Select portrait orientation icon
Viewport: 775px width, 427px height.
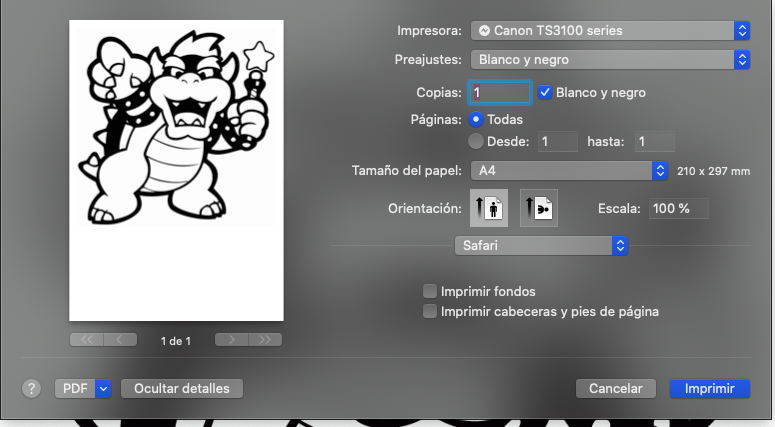[489, 208]
